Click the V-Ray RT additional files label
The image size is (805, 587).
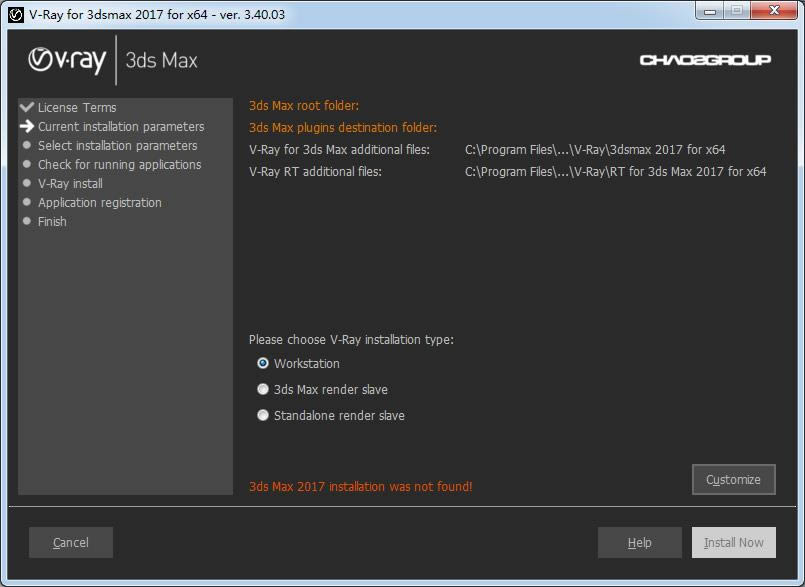point(315,172)
